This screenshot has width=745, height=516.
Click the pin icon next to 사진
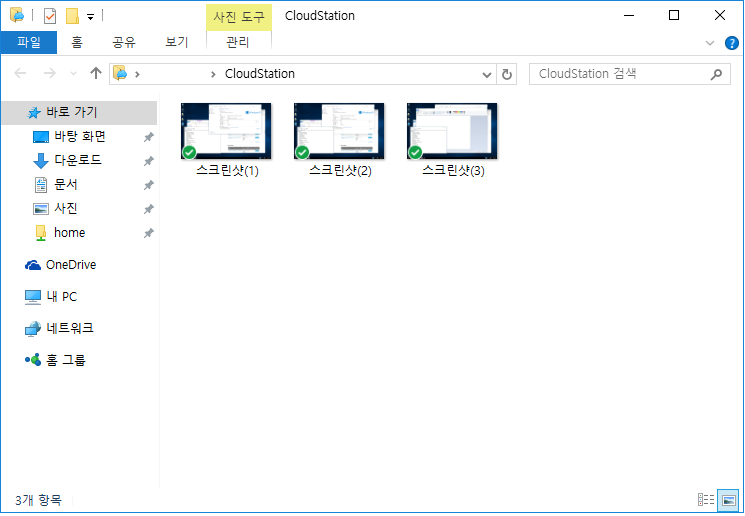(149, 209)
